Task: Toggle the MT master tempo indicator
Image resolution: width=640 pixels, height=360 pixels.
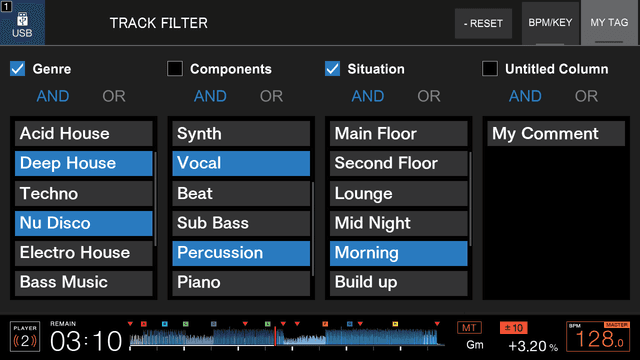Action: [x=469, y=328]
